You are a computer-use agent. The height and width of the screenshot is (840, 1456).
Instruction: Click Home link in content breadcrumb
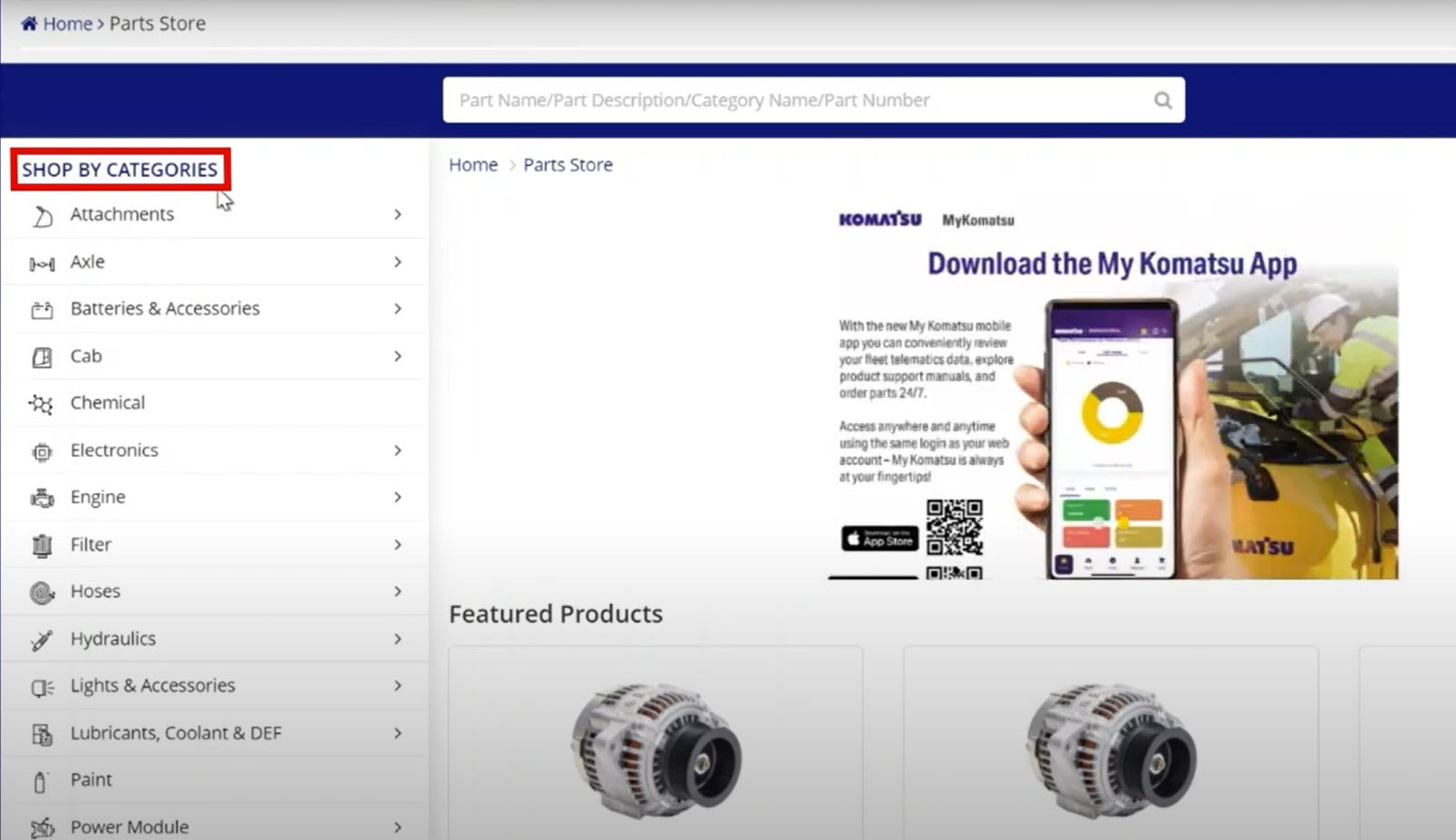click(473, 165)
